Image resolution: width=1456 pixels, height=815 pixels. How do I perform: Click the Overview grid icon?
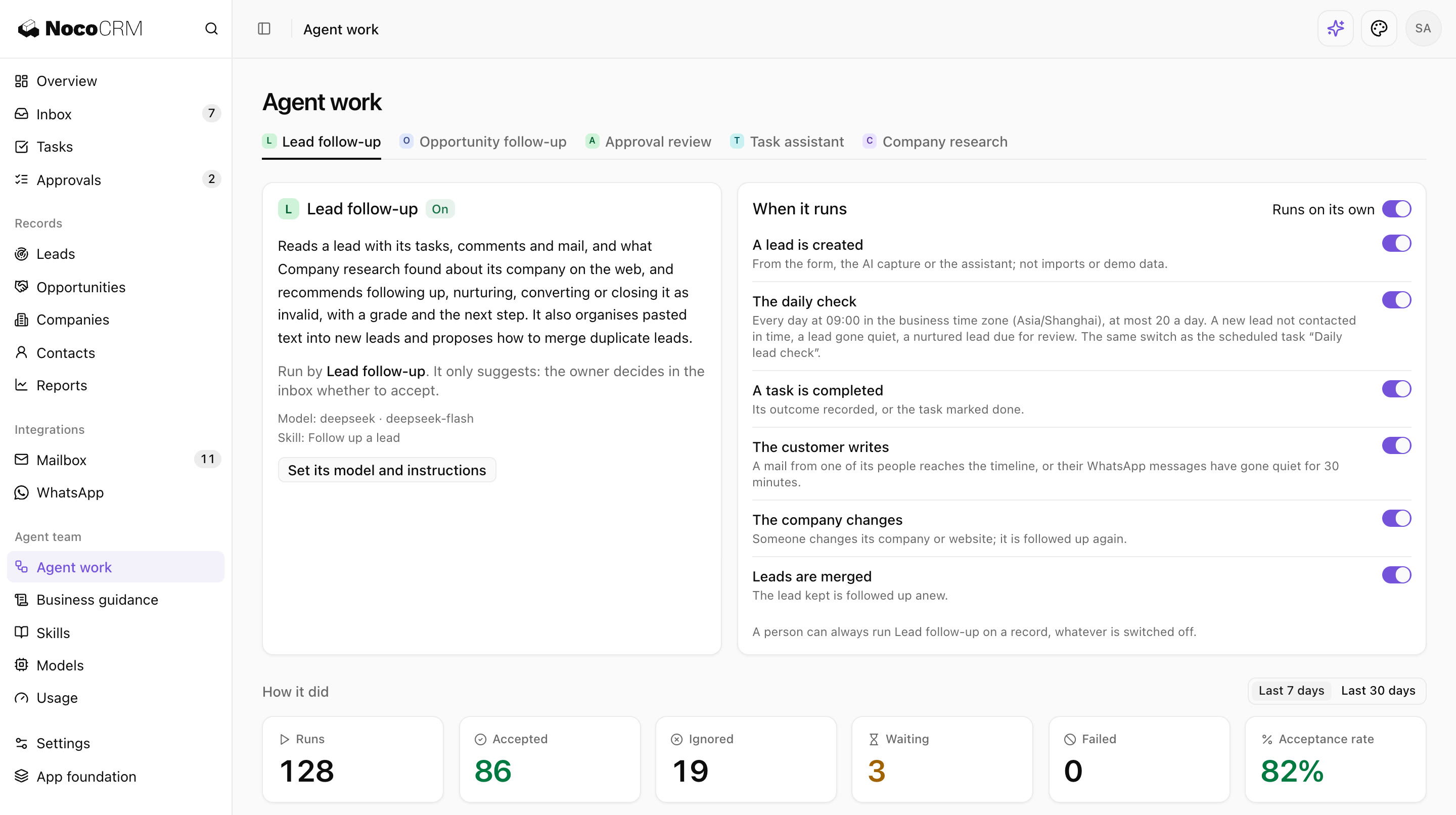pyautogui.click(x=21, y=81)
